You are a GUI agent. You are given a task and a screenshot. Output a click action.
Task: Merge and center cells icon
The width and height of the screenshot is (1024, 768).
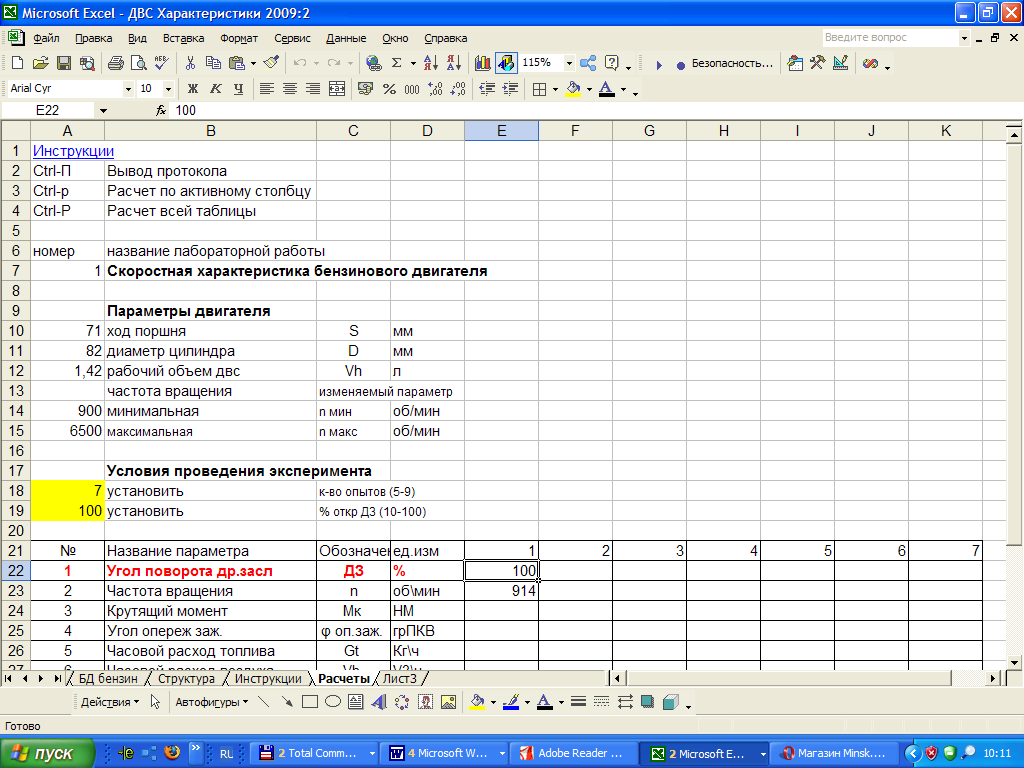coord(337,89)
